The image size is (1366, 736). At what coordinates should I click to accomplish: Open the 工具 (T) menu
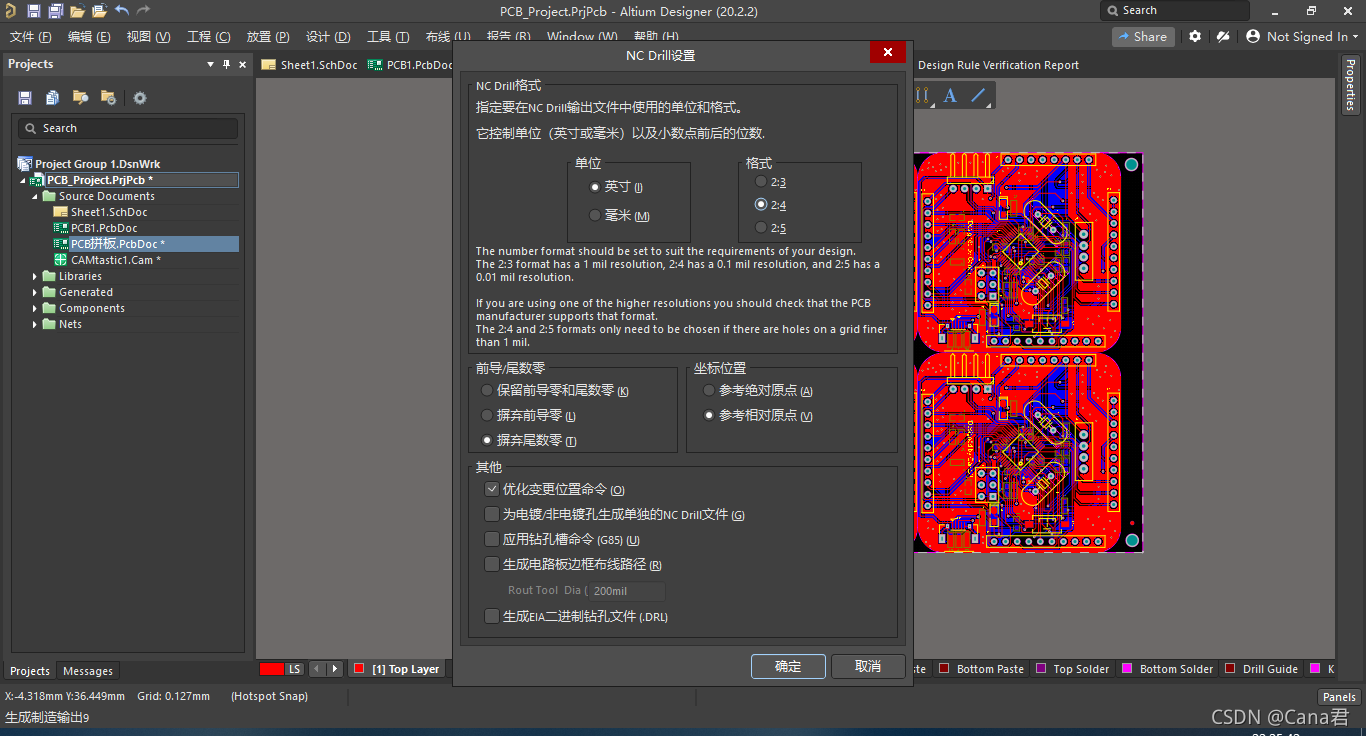click(x=388, y=36)
